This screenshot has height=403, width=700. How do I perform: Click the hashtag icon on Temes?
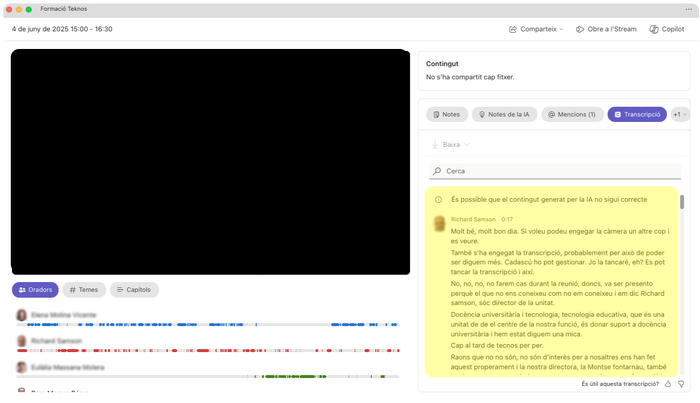pos(73,290)
